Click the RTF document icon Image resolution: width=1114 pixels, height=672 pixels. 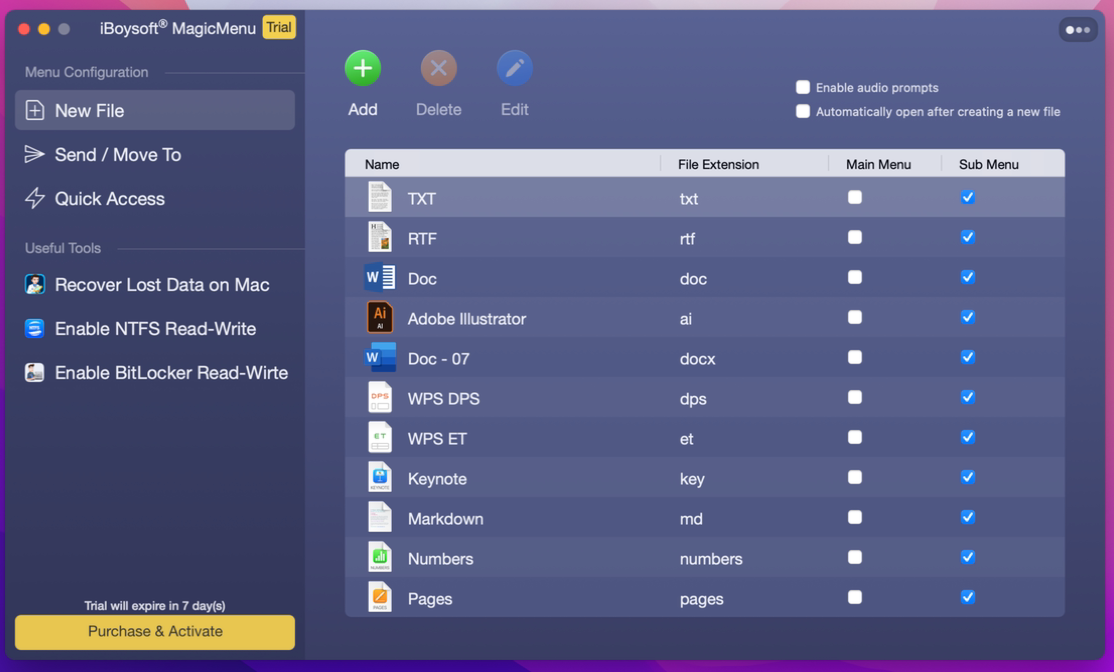click(x=379, y=237)
